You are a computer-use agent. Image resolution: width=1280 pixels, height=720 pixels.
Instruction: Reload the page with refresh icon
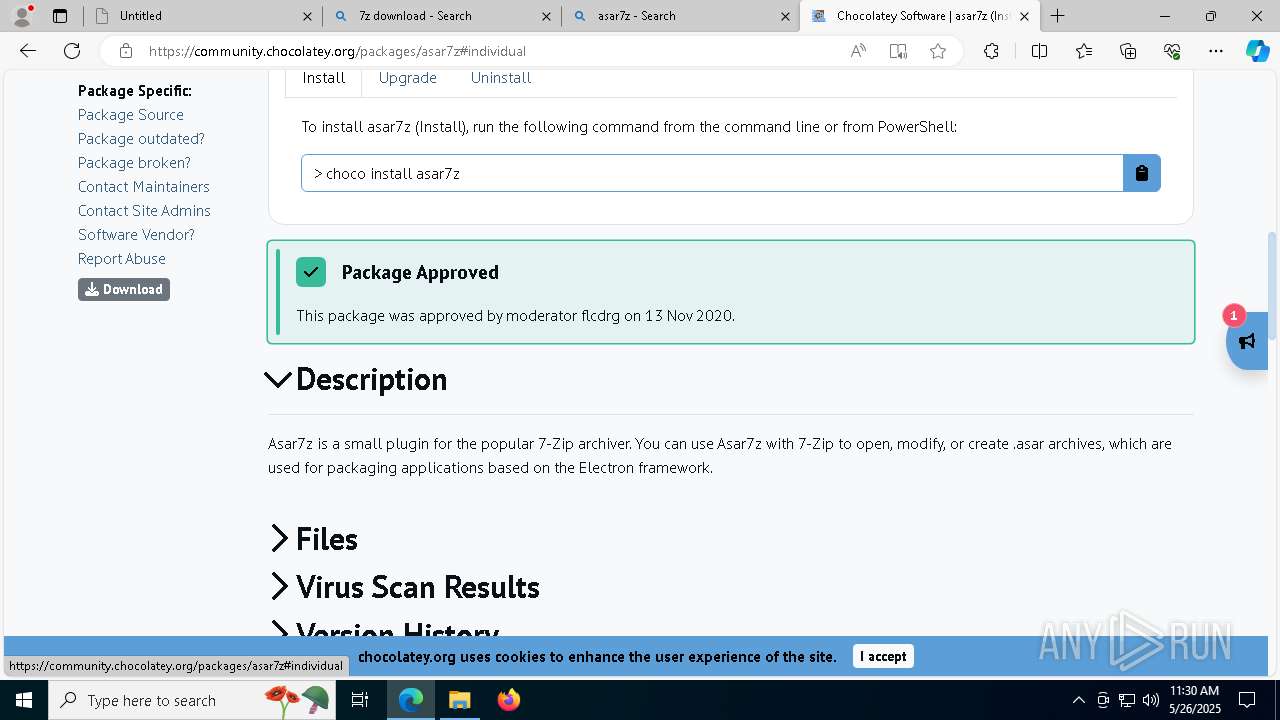tap(72, 51)
